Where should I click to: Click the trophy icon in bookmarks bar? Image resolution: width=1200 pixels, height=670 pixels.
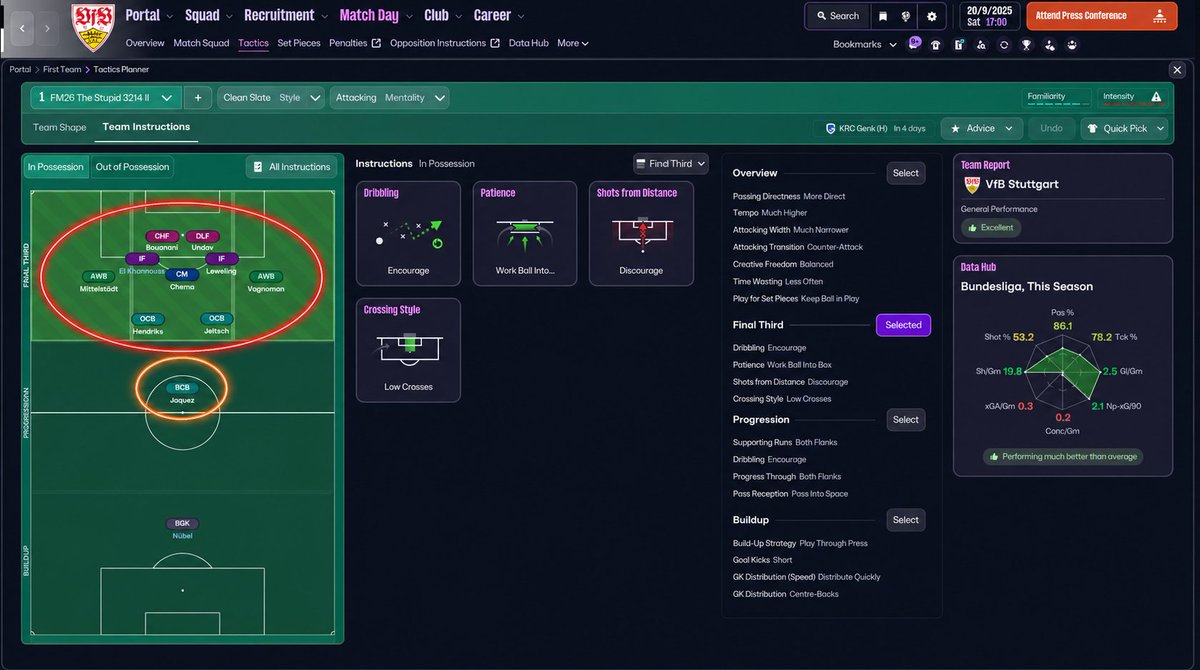pyautogui.click(x=1026, y=44)
